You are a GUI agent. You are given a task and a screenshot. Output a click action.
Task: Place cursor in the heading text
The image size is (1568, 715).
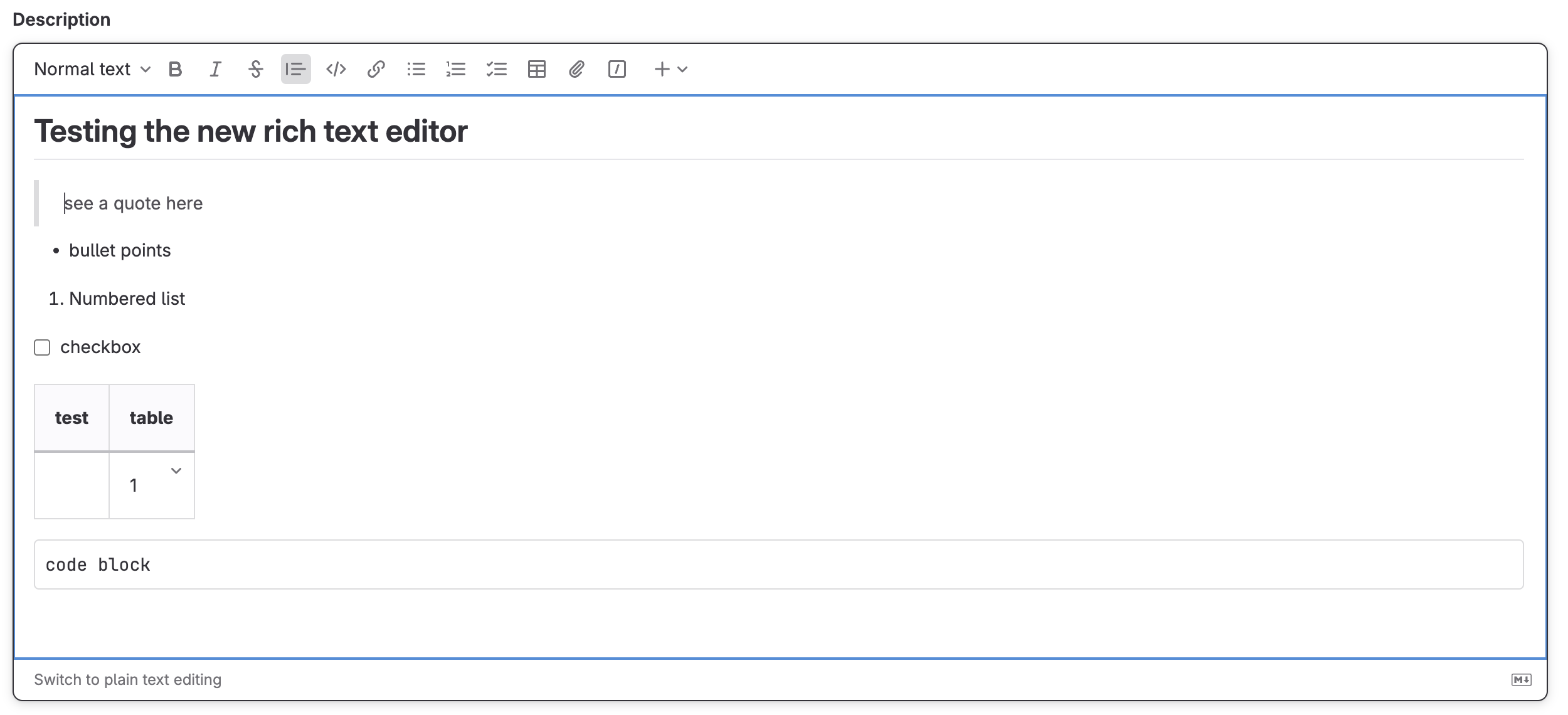(251, 130)
